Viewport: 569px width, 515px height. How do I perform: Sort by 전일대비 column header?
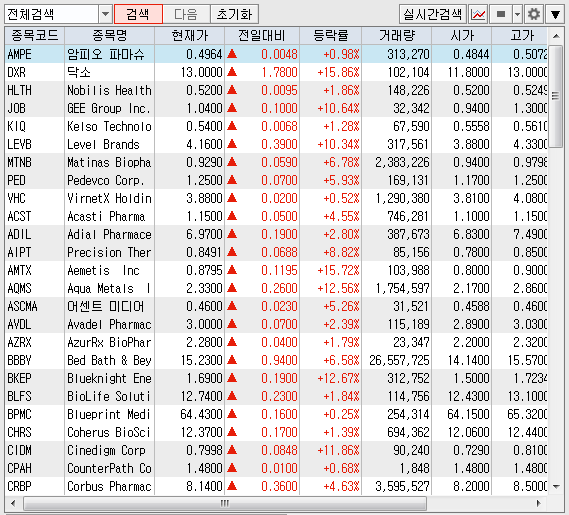click(262, 36)
